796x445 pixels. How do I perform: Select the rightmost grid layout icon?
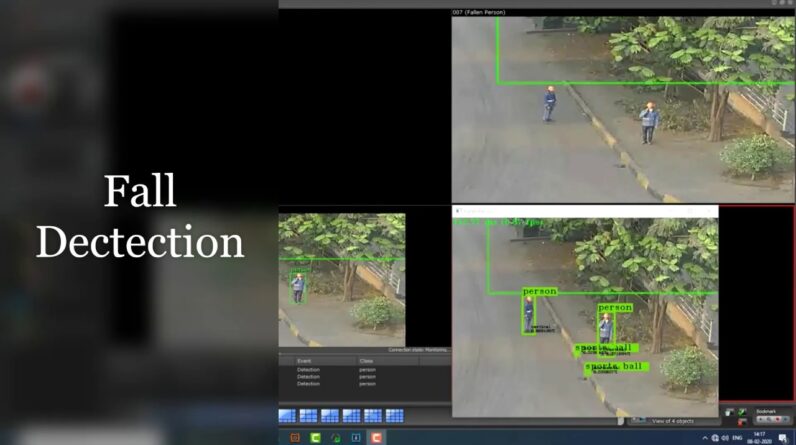394,416
